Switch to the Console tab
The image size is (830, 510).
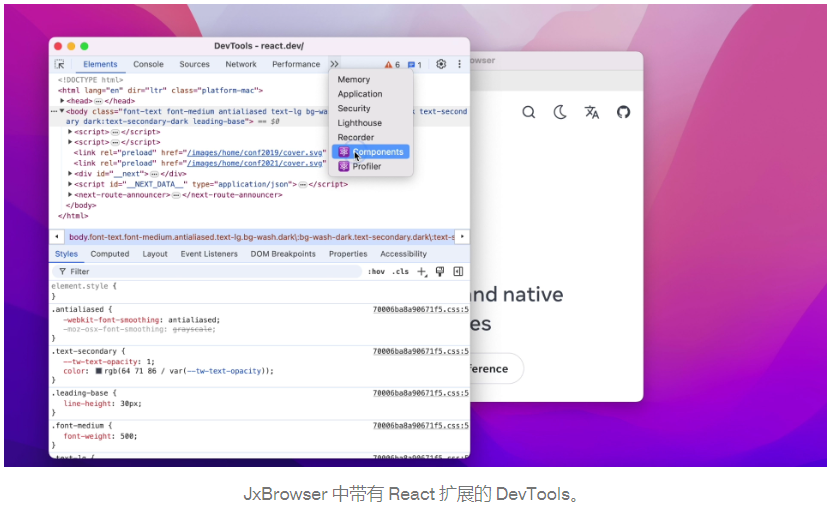[148, 64]
